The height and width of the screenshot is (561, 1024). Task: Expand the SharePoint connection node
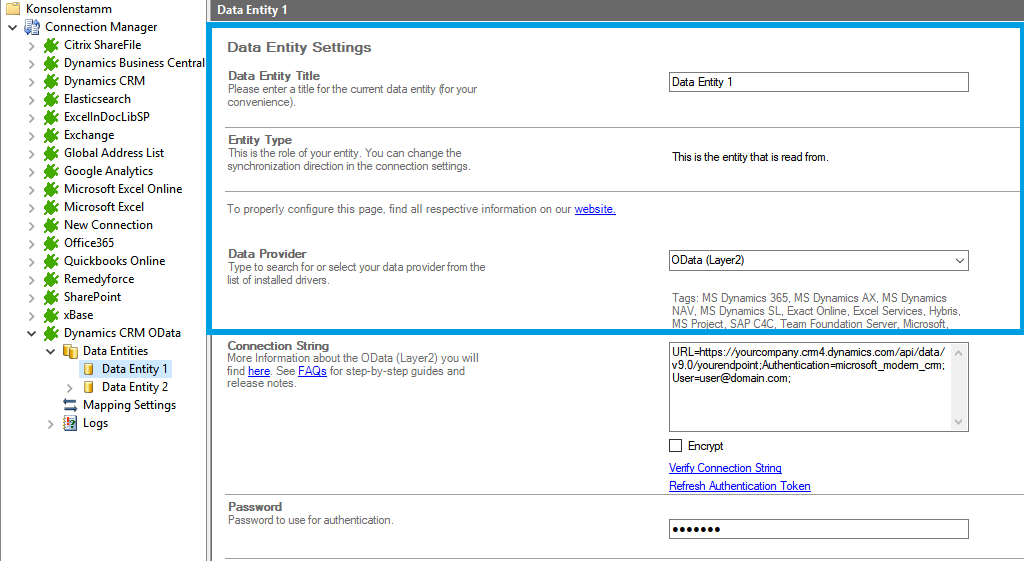coord(31,297)
